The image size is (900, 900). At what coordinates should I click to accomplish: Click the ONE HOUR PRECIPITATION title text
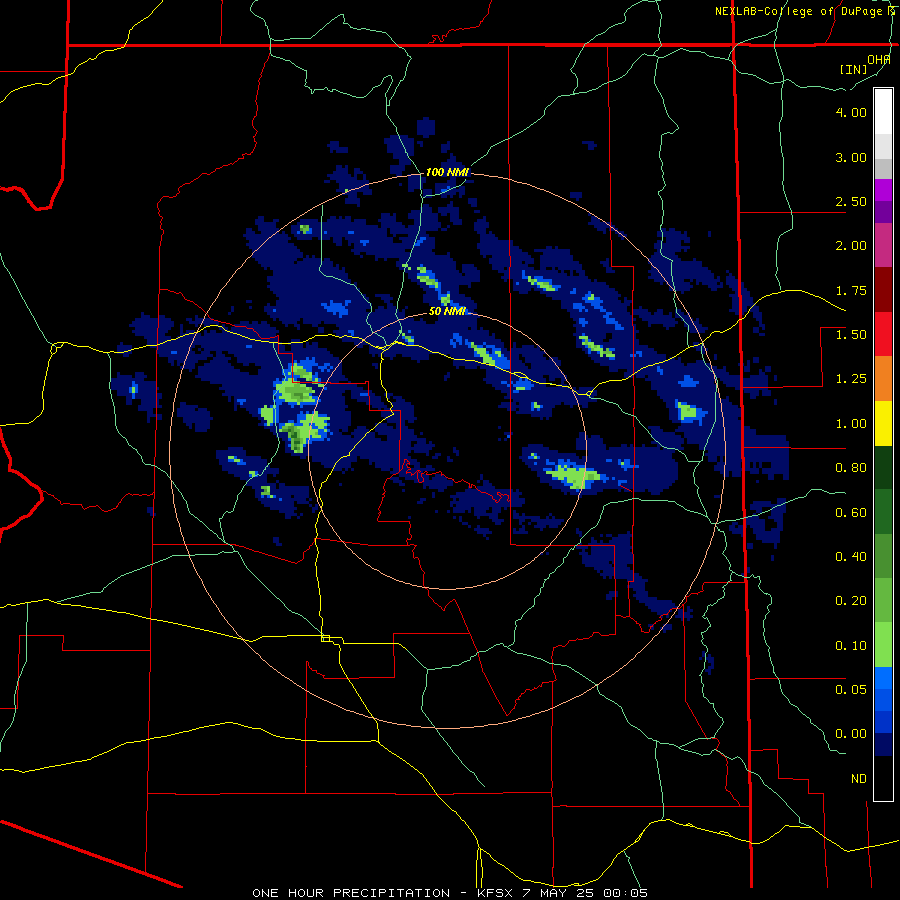click(x=351, y=893)
